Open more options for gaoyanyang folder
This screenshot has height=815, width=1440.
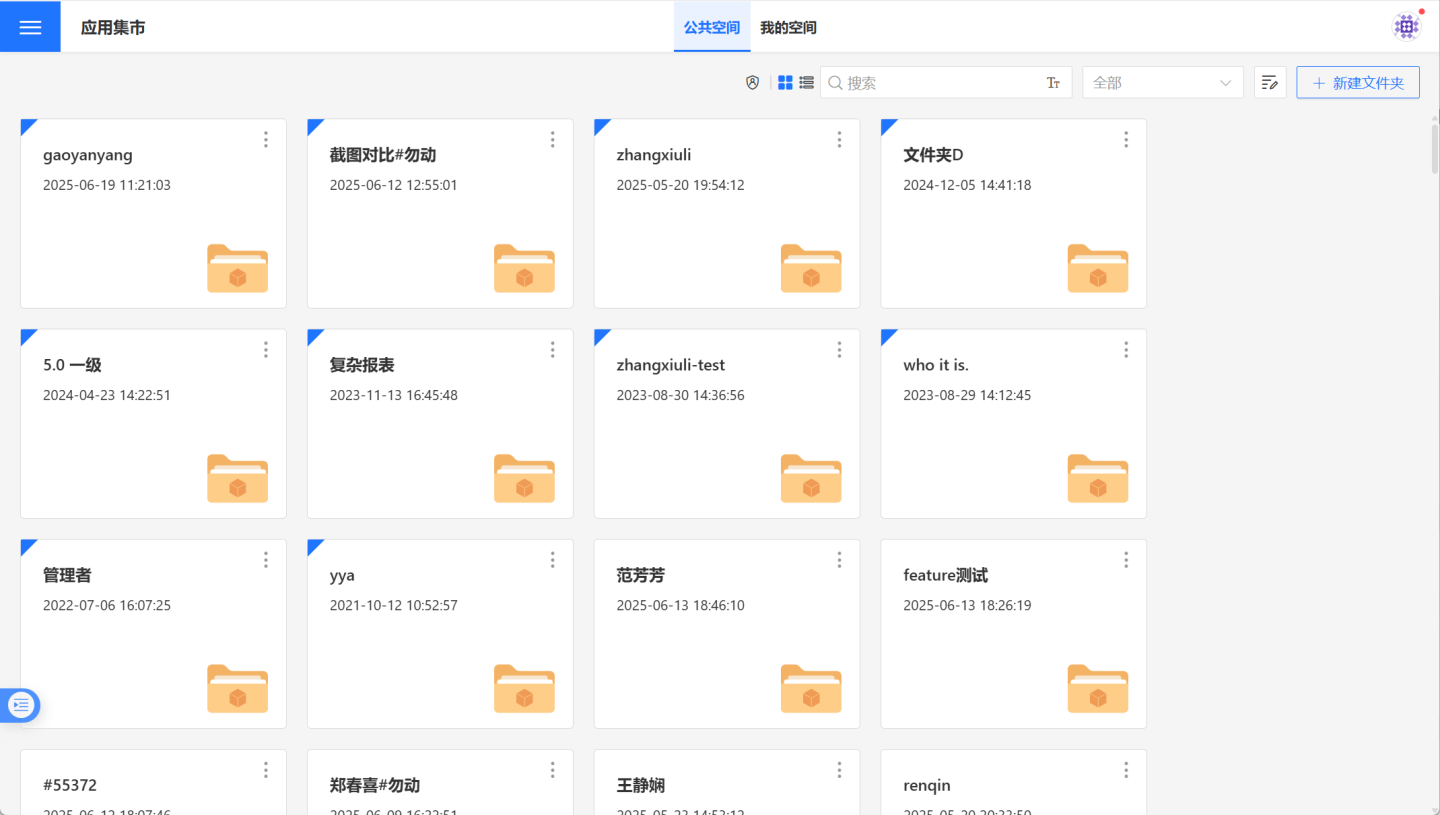pos(266,140)
